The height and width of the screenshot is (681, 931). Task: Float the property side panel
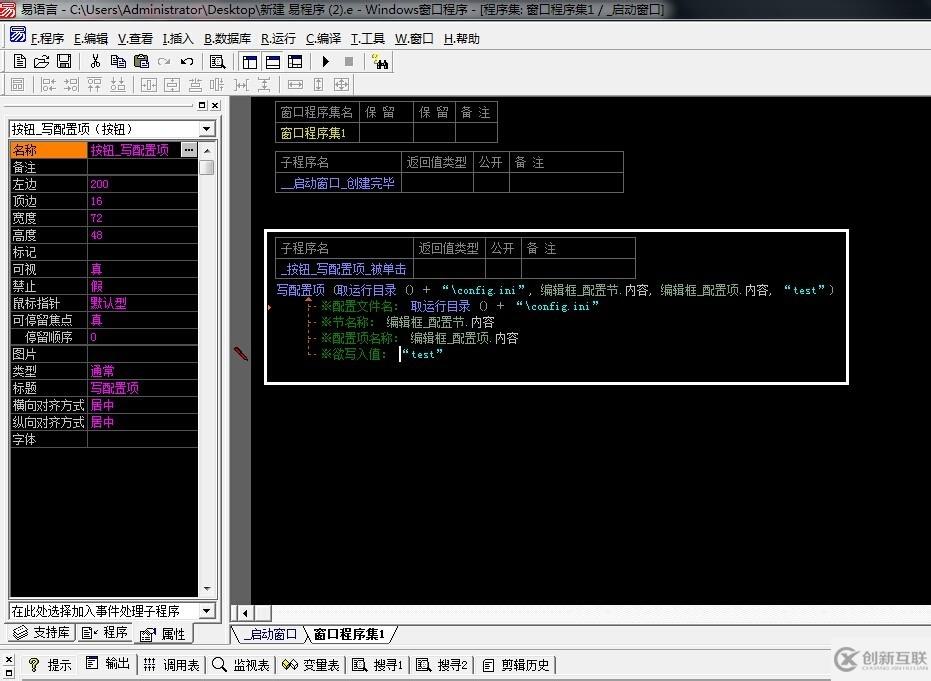point(202,105)
